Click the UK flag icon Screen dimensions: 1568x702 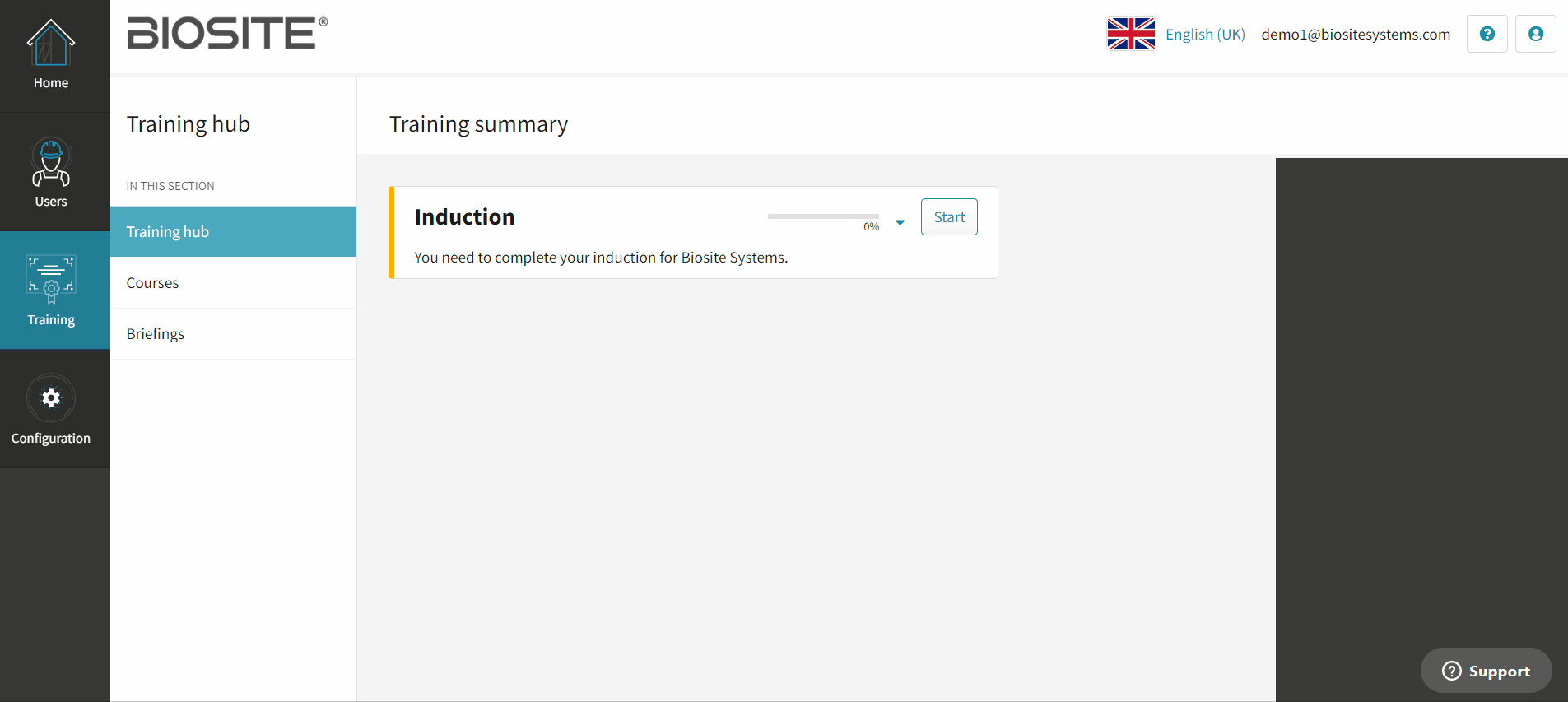(x=1131, y=34)
